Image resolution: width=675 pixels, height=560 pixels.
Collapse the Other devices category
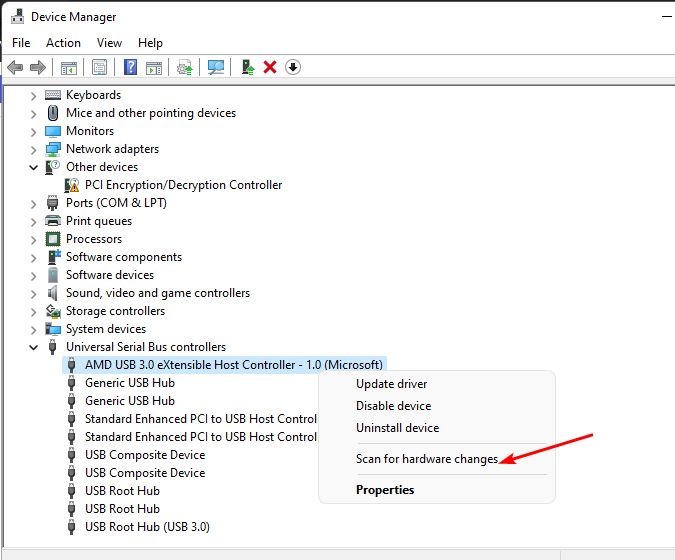(33, 167)
